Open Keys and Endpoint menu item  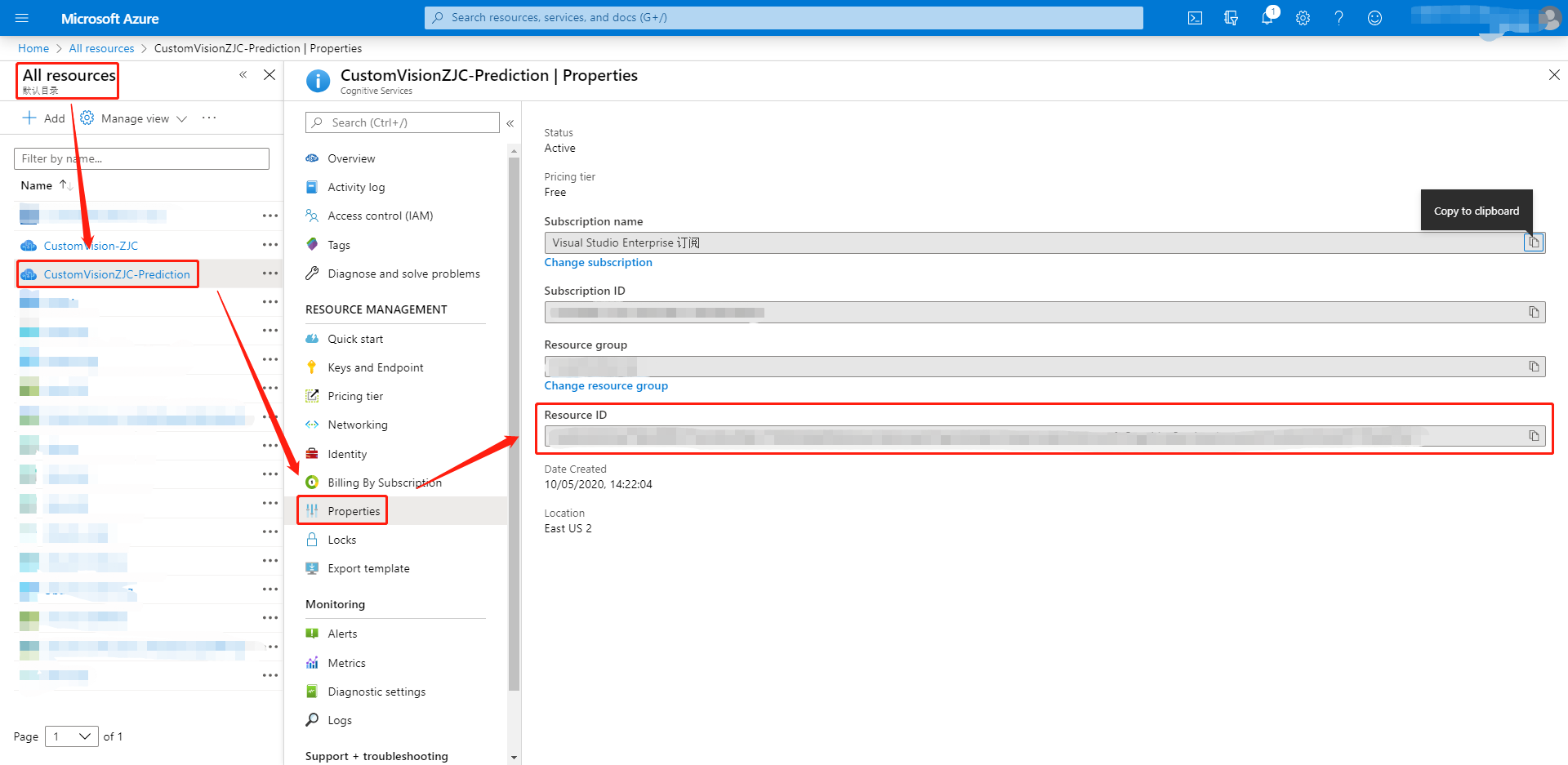375,367
